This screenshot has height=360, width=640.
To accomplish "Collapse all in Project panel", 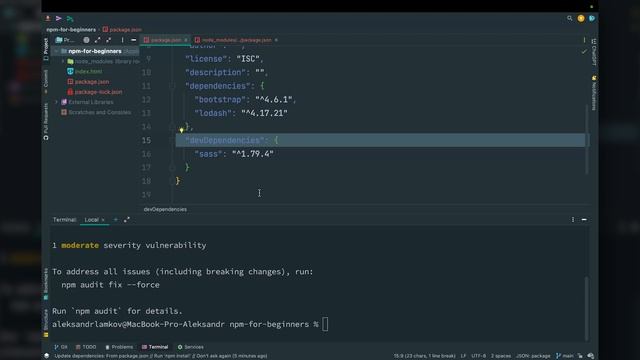I will point(109,40).
